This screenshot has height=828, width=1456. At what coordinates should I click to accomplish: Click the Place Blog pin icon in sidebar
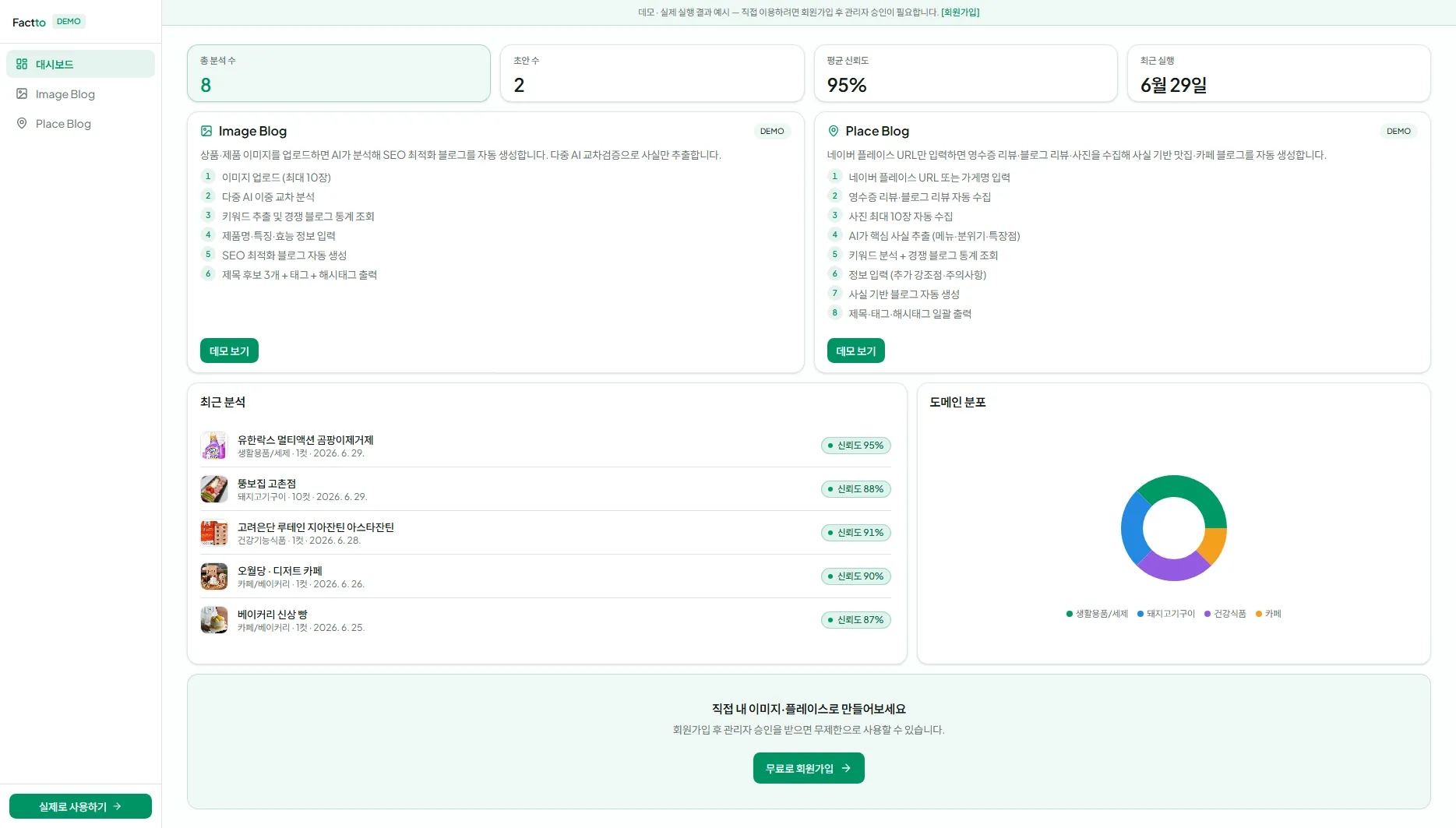click(22, 123)
